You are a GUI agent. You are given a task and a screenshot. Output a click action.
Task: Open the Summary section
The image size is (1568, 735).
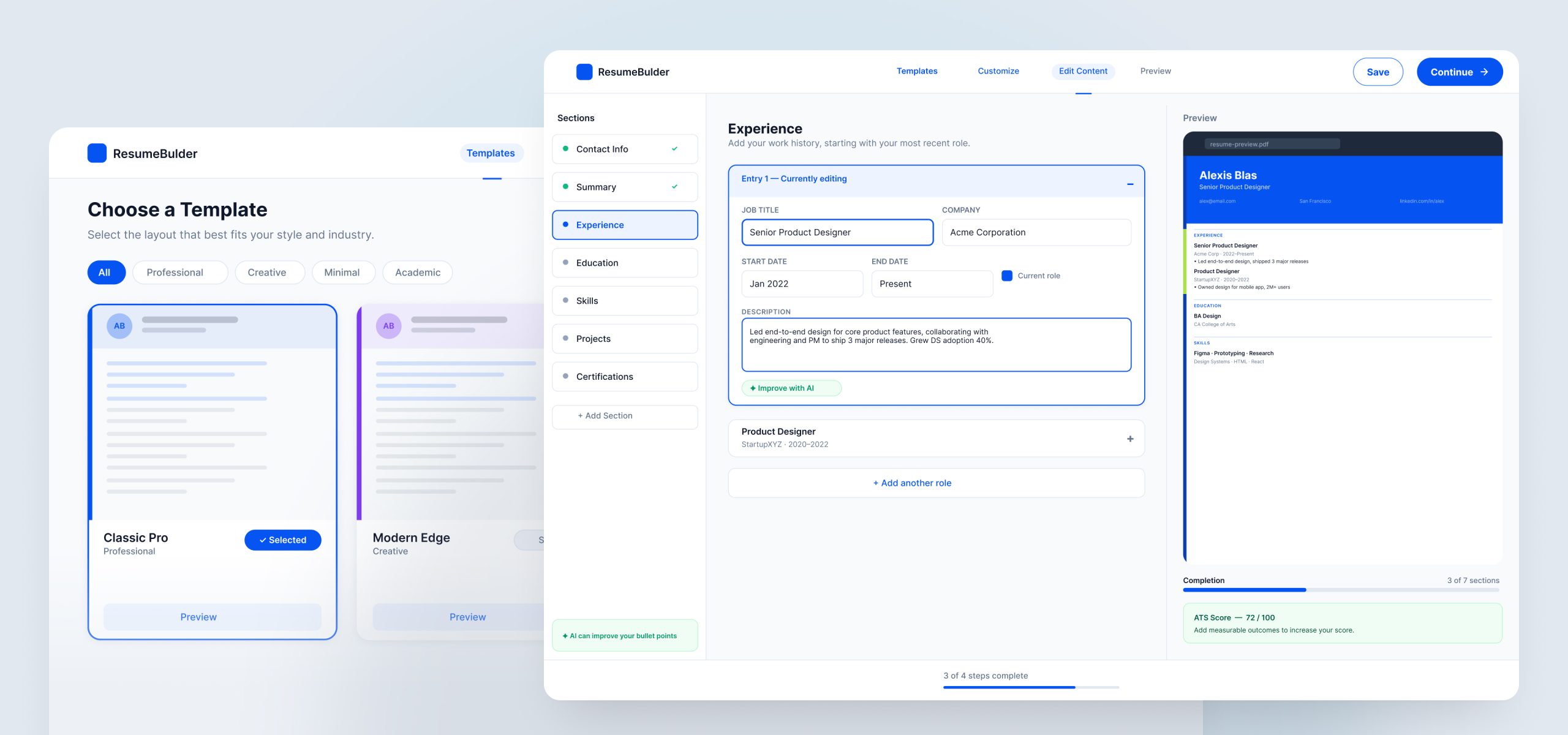tap(625, 187)
